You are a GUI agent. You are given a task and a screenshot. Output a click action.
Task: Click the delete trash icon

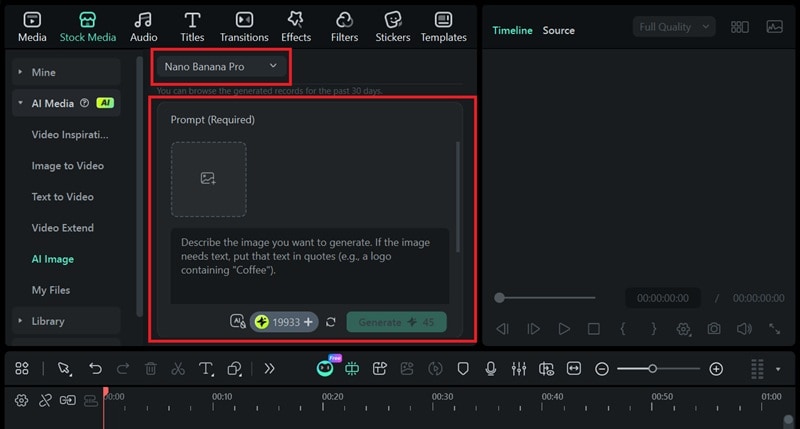[x=151, y=368]
